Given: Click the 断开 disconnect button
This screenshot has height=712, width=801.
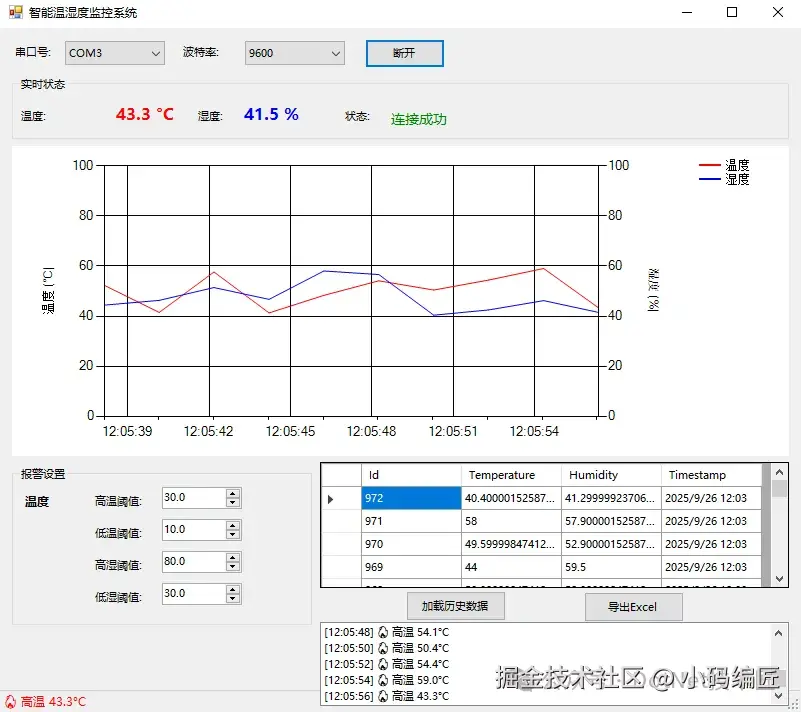Looking at the screenshot, I should coord(404,52).
